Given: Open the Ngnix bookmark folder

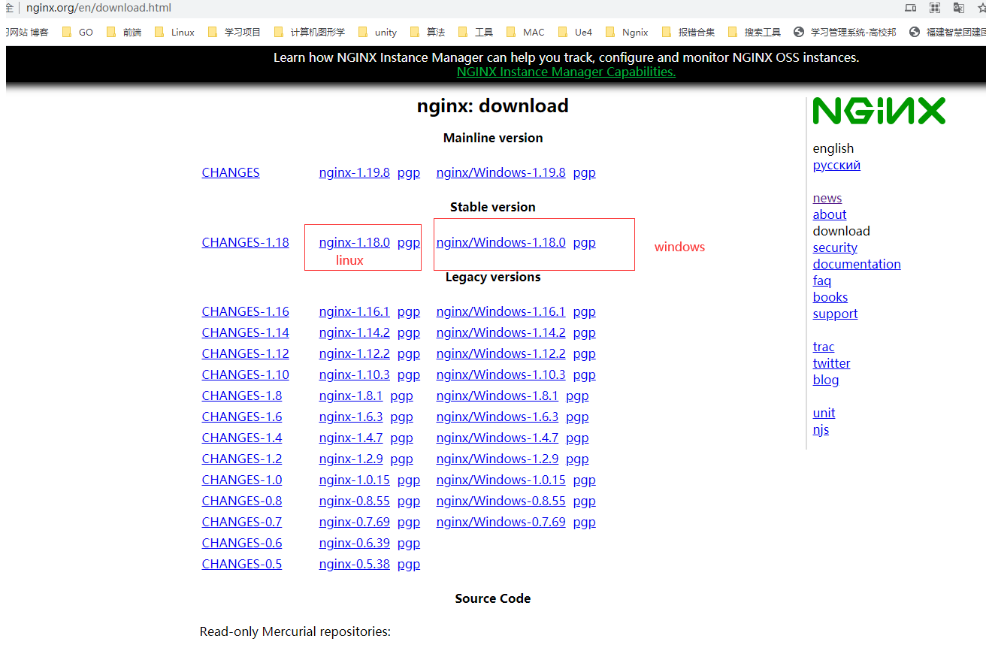Looking at the screenshot, I should [627, 32].
